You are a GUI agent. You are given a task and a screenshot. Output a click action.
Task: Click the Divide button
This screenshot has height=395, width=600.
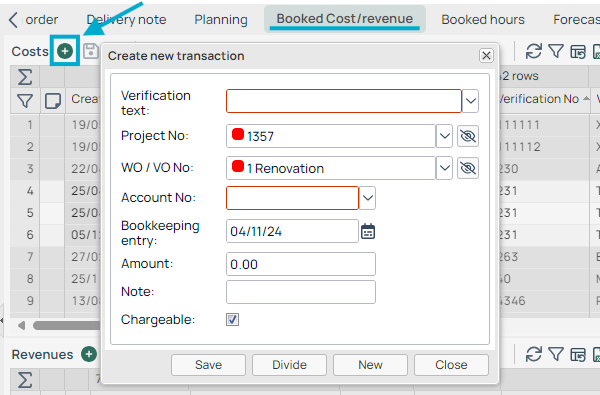click(x=289, y=365)
